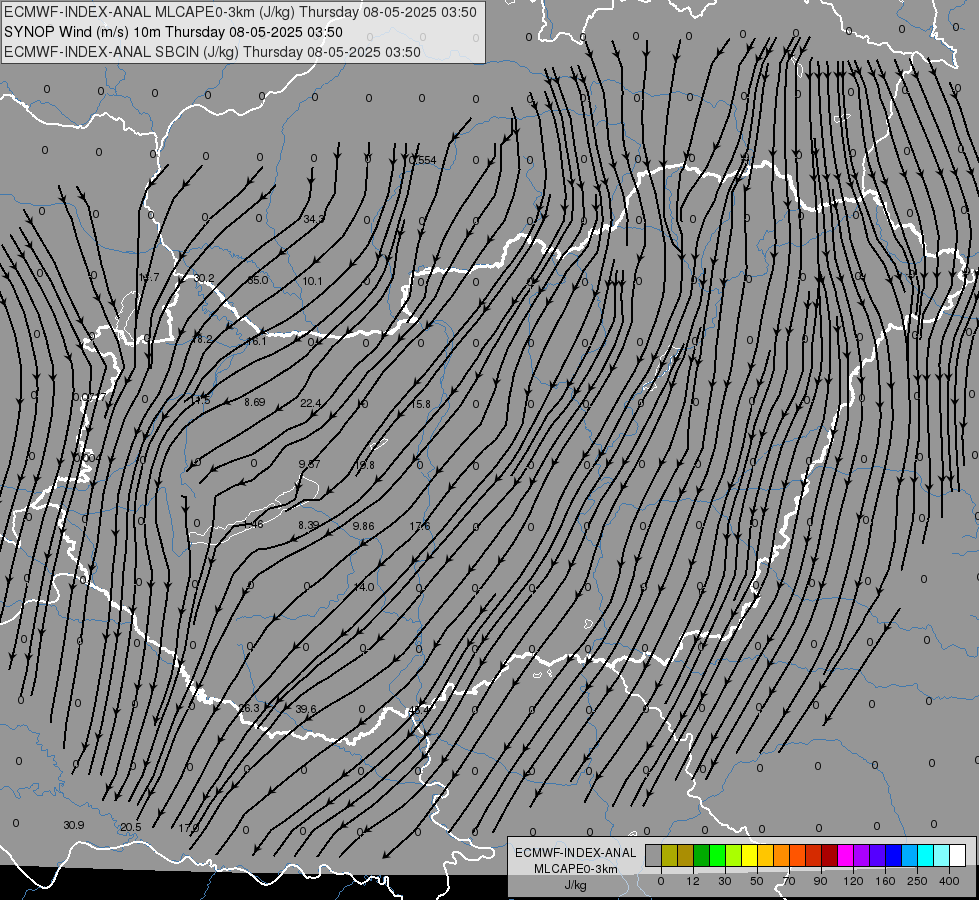Click the SBCIN header line
Screen dimensions: 979x900
(x=212, y=52)
